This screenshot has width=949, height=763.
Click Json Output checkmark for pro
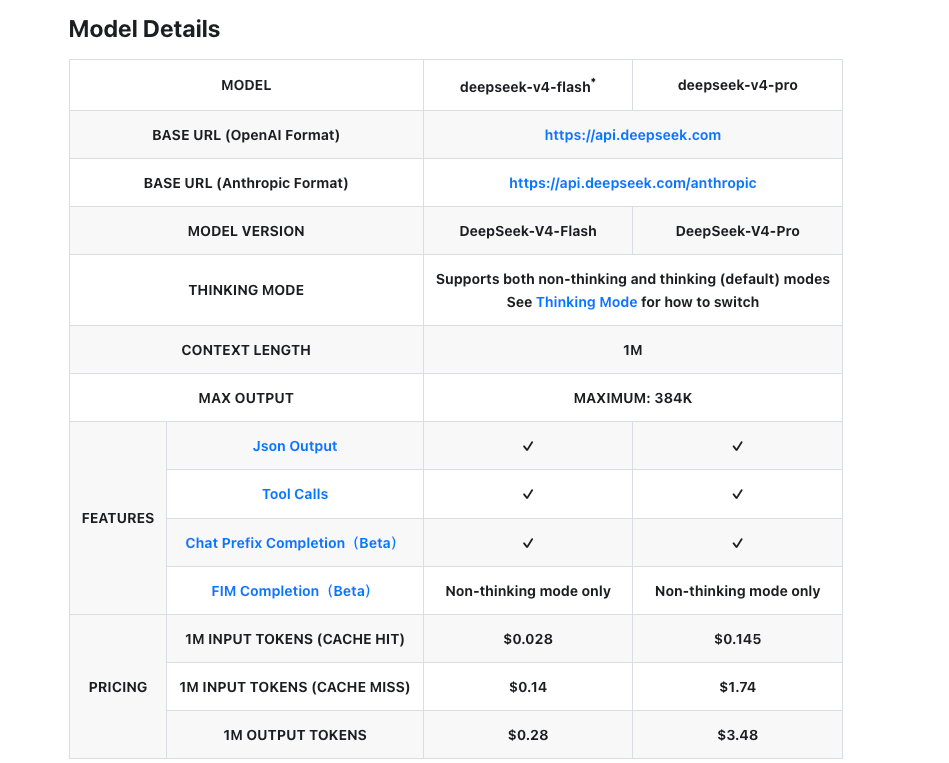tap(737, 446)
